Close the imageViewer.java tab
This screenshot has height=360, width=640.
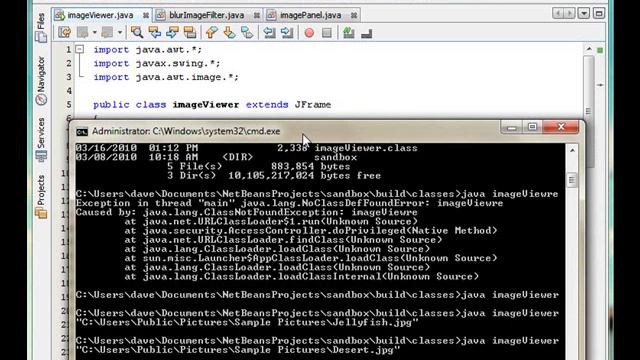[146, 16]
